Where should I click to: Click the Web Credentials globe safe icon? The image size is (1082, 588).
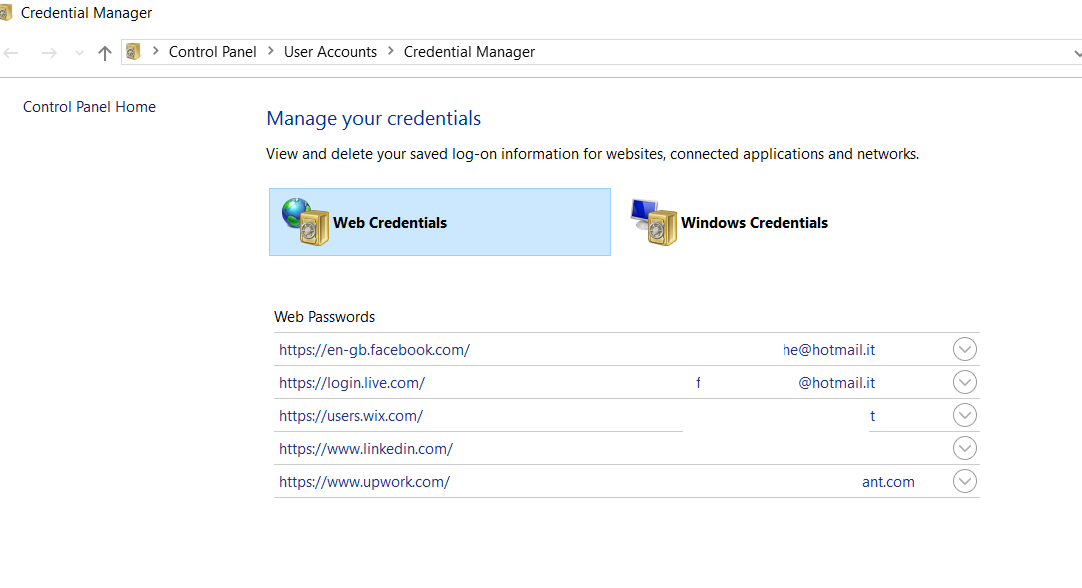point(306,222)
